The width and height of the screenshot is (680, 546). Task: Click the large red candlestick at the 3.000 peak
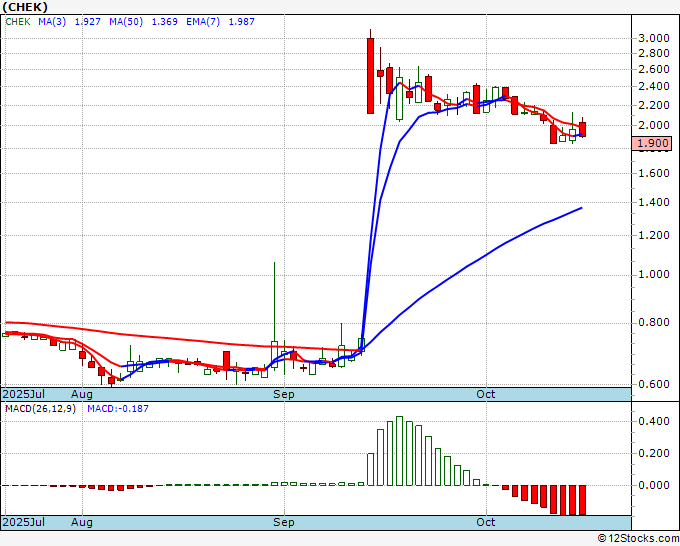(370, 76)
